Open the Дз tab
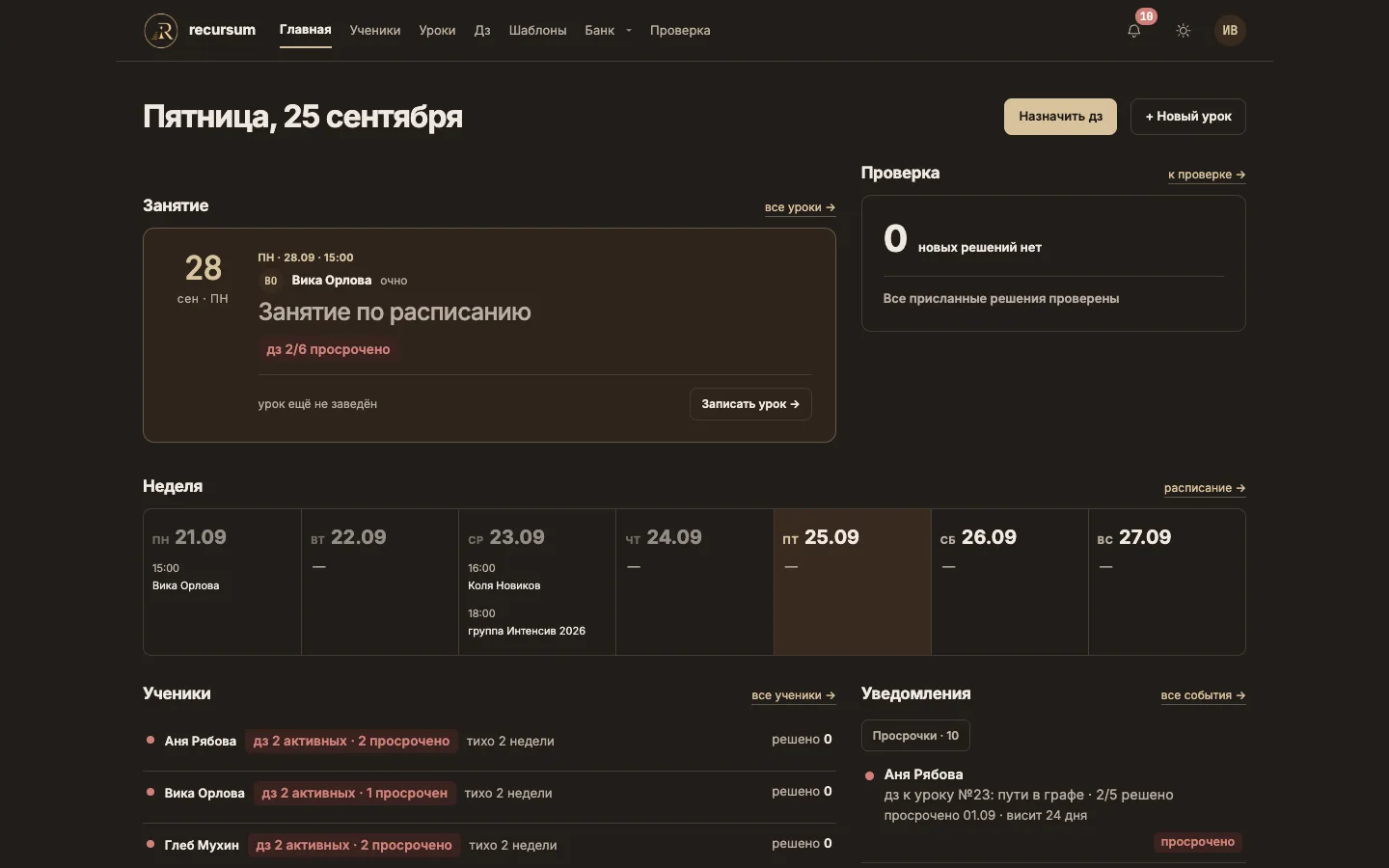Screen dimensions: 1389x868 tap(482, 31)
